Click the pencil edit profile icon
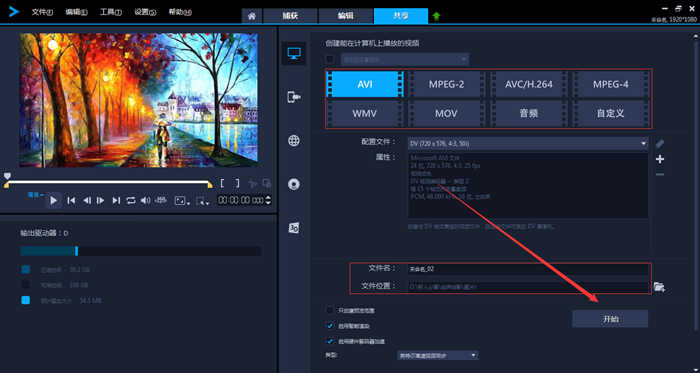Image resolution: width=700 pixels, height=373 pixels. (660, 143)
